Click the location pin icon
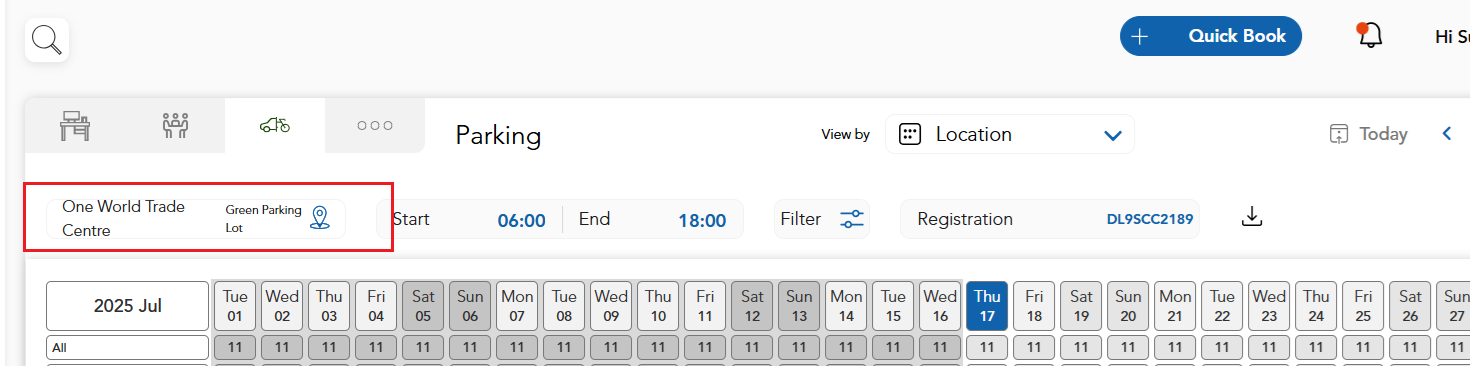Screen dimensions: 1470x366 pyautogui.click(x=319, y=218)
